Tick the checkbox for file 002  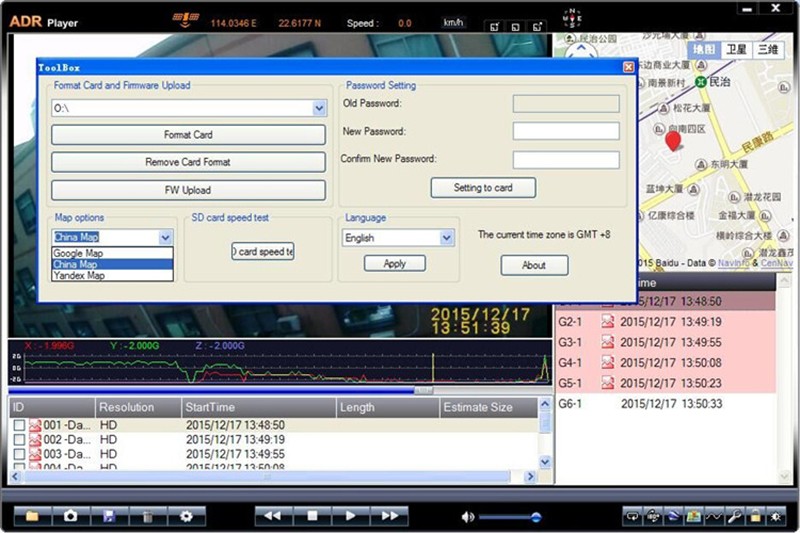tap(19, 440)
